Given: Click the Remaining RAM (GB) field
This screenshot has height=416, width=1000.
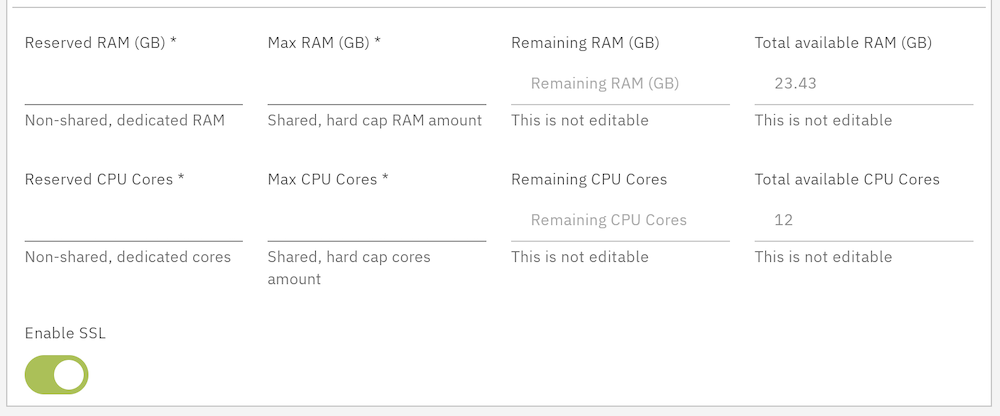Looking at the screenshot, I should [x=620, y=84].
